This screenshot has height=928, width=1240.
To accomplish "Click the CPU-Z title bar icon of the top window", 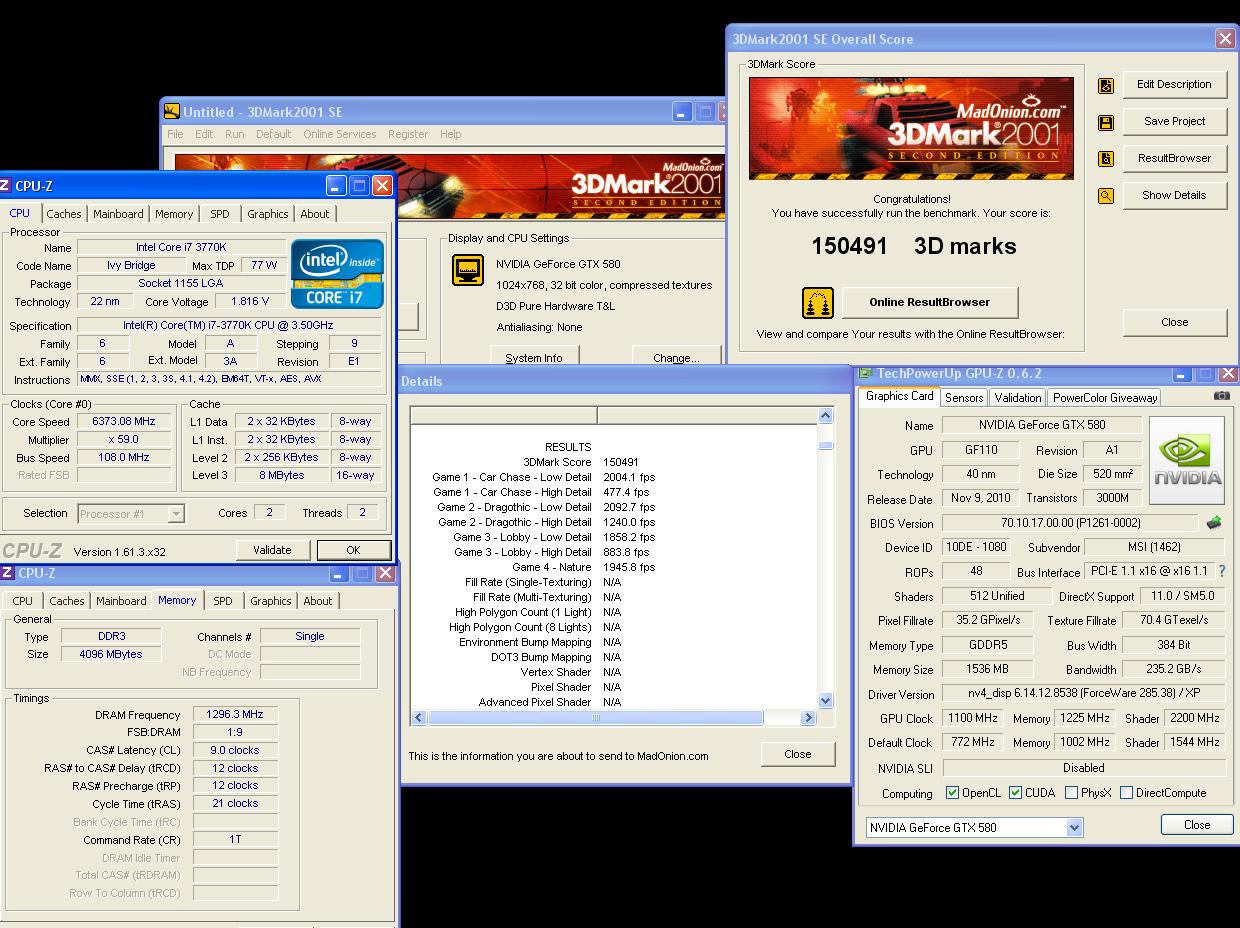I will [5, 186].
